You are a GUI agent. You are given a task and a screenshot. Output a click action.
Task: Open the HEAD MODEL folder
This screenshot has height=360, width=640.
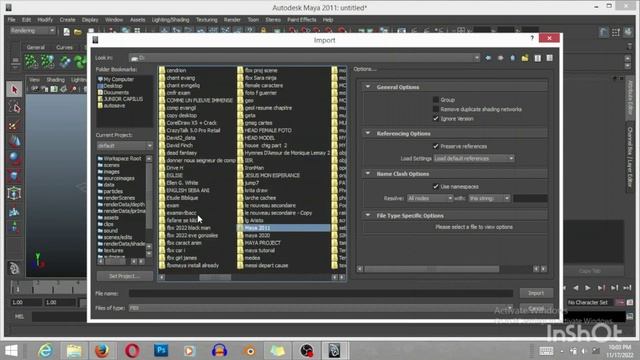pyautogui.click(x=260, y=138)
